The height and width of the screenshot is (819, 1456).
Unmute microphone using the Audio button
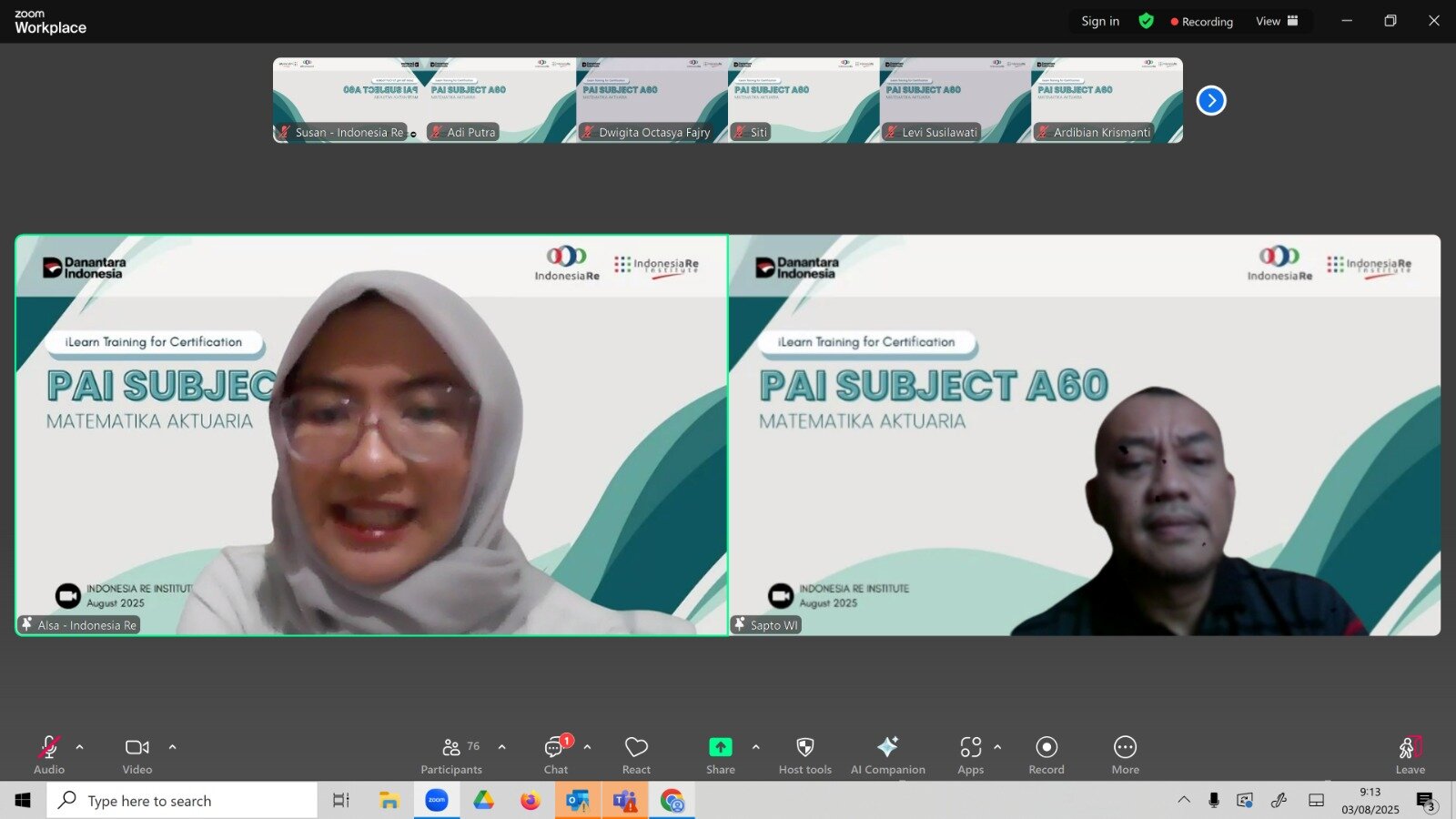(x=49, y=755)
